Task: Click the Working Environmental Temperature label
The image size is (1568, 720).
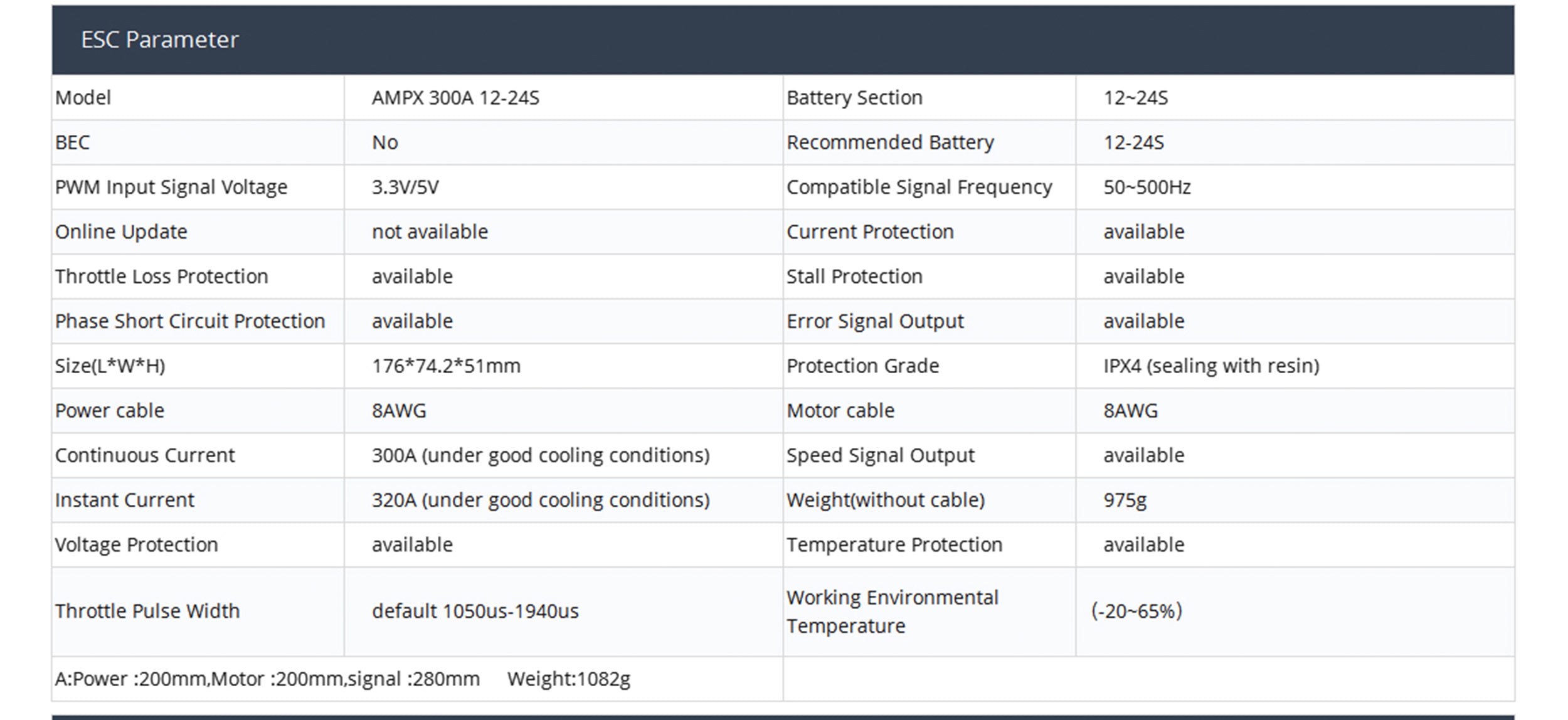Action: pyautogui.click(x=892, y=611)
